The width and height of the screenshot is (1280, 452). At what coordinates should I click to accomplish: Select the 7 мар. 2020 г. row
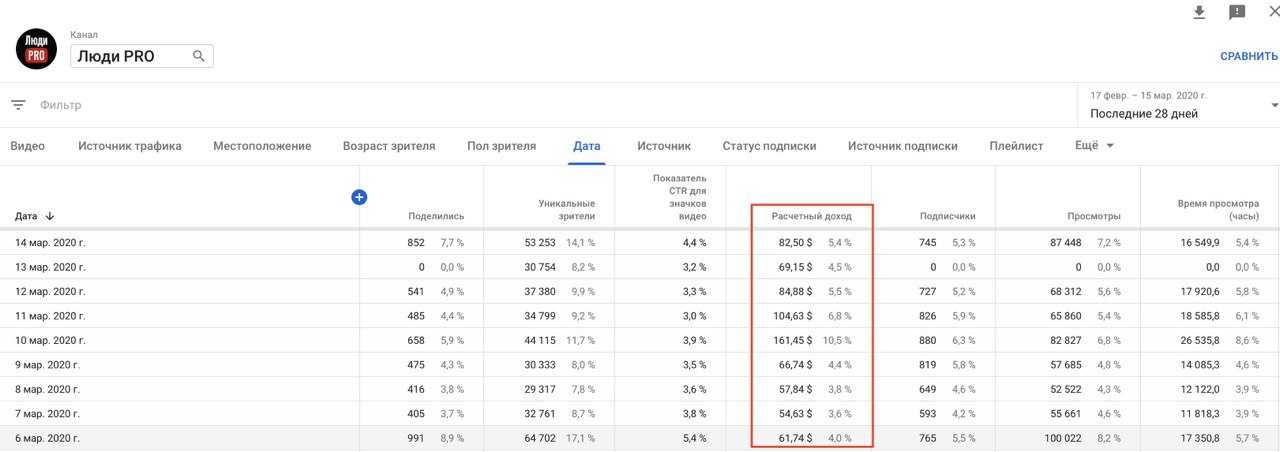640,414
